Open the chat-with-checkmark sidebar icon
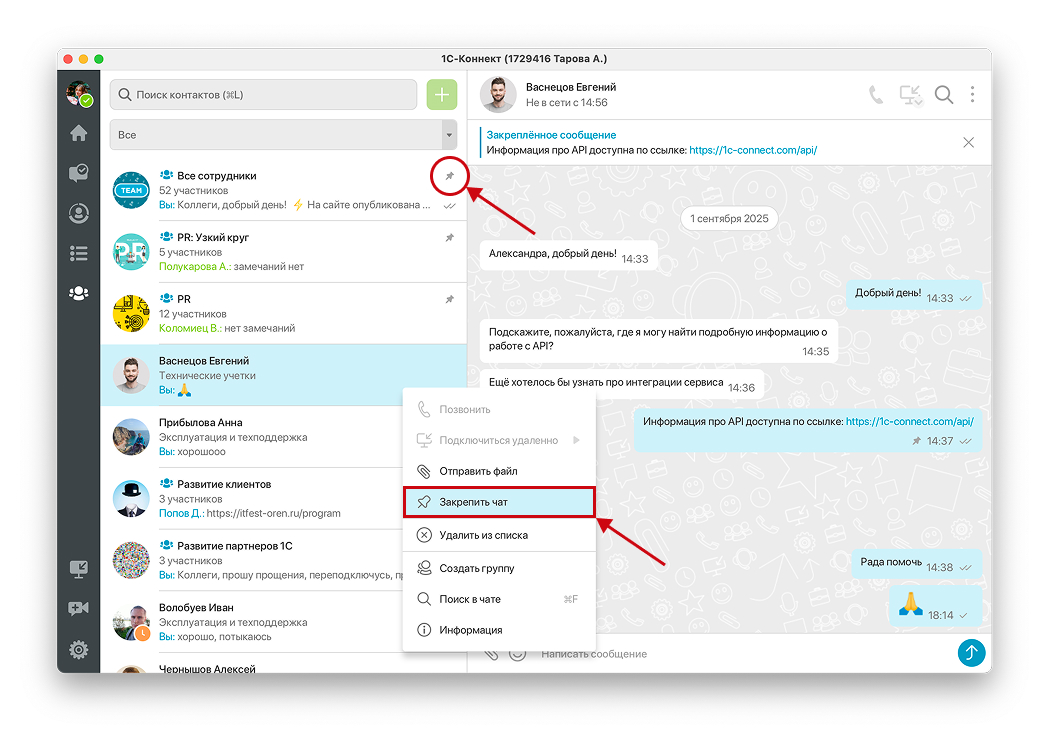1049x749 pixels. tap(78, 173)
